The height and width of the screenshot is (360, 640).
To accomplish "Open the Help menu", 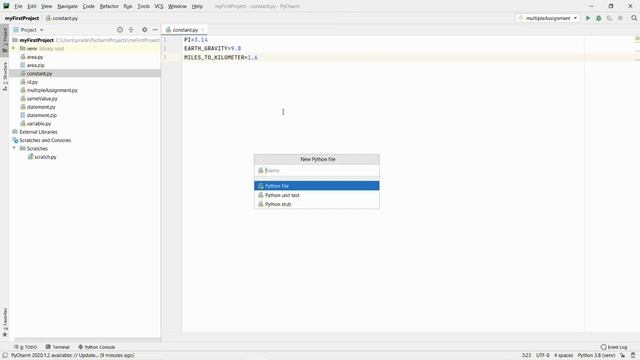I will click(x=197, y=7).
